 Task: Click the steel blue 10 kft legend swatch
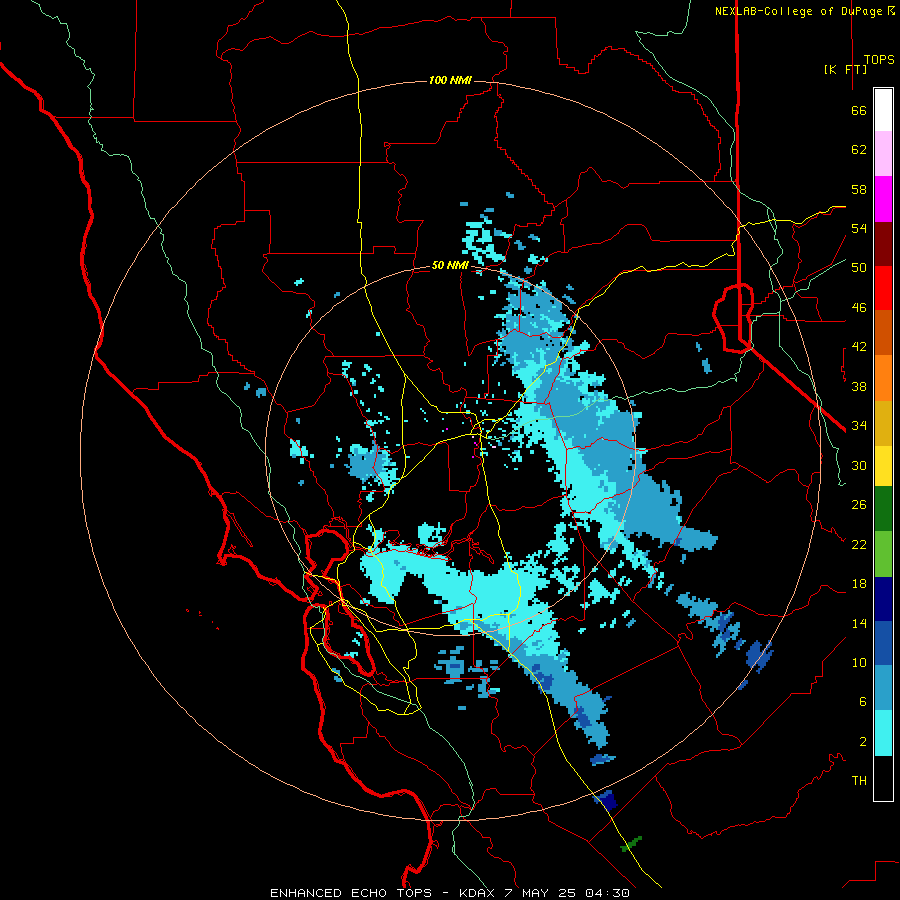(883, 688)
